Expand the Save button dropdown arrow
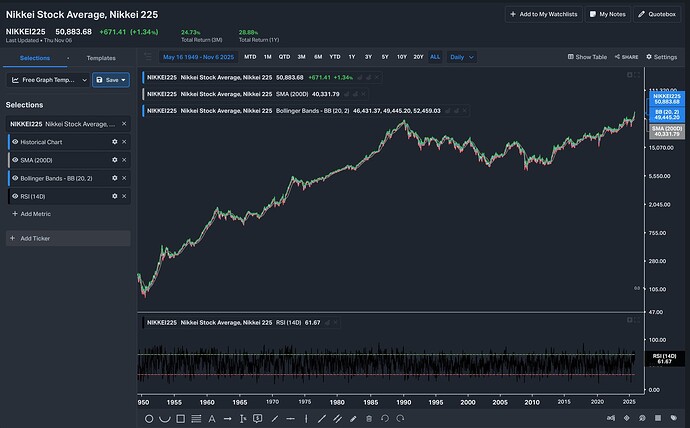 pos(123,80)
